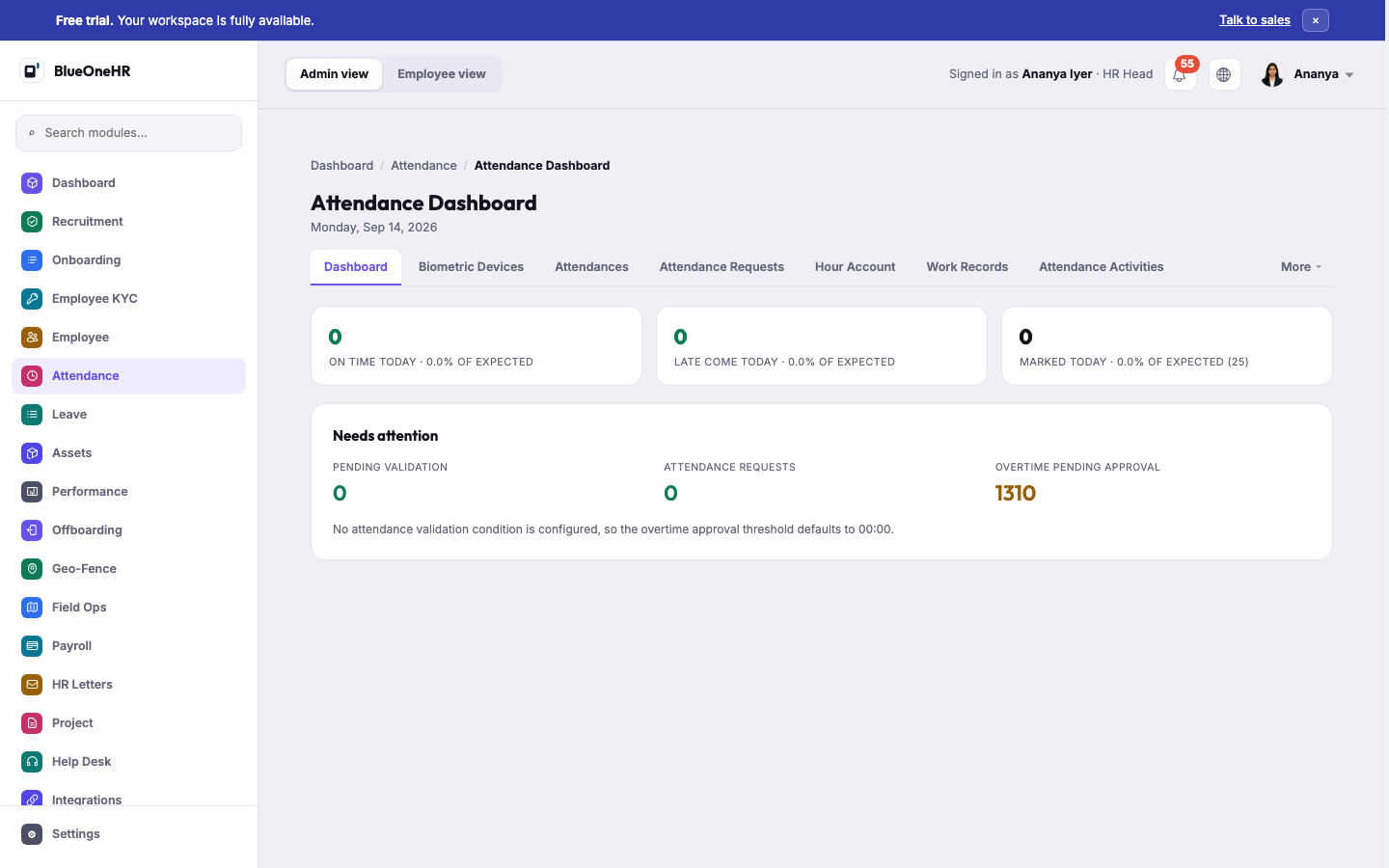Click the Project document icon
Image resolution: width=1389 pixels, height=868 pixels.
click(x=32, y=722)
